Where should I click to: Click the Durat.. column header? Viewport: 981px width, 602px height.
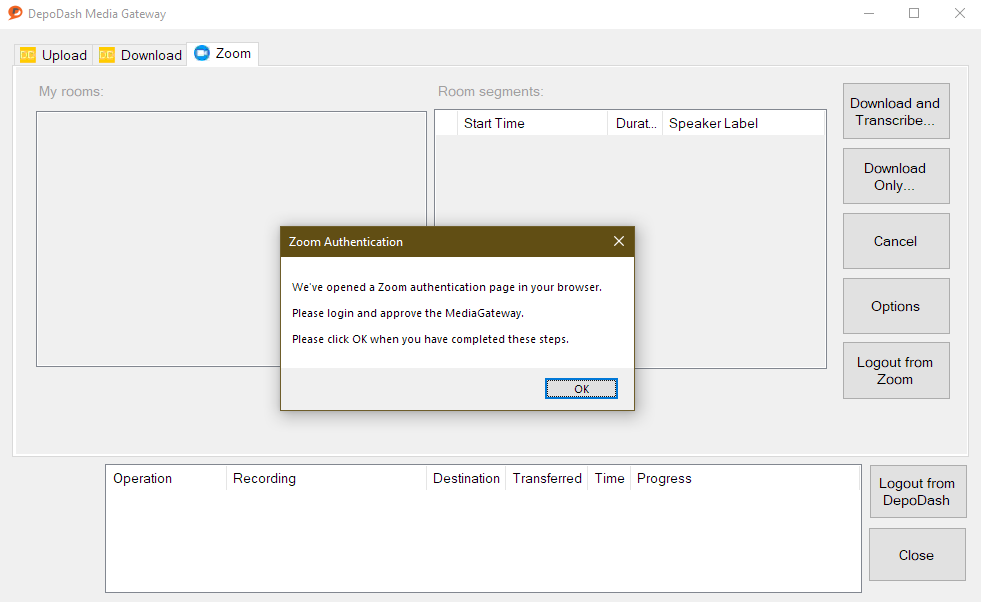click(635, 123)
